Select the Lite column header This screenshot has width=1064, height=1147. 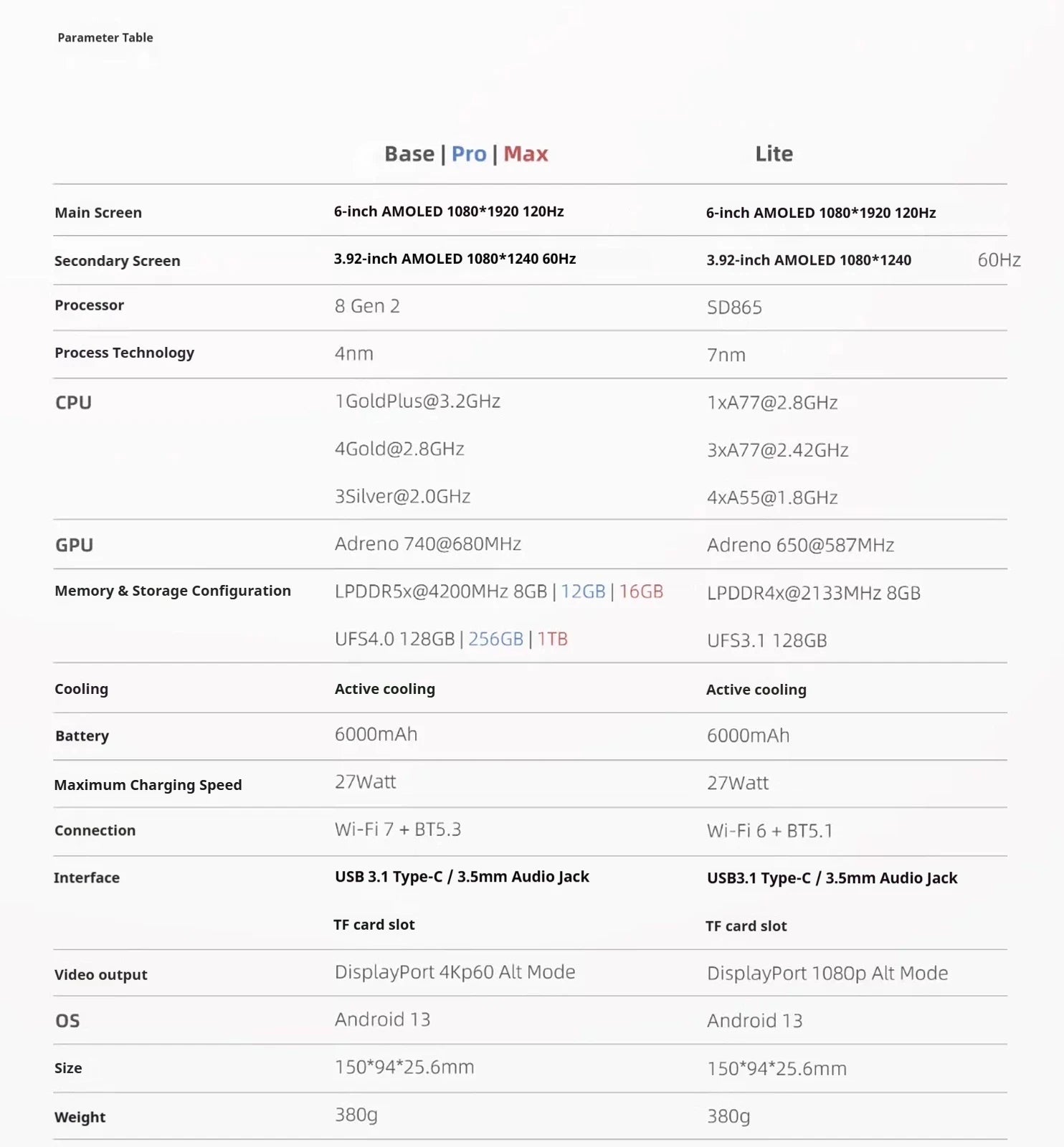pos(774,153)
